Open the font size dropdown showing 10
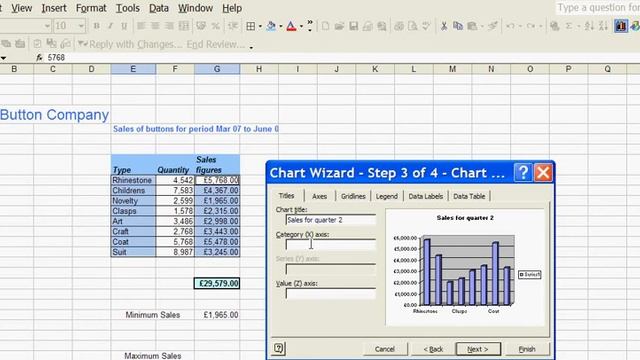 click(x=81, y=26)
